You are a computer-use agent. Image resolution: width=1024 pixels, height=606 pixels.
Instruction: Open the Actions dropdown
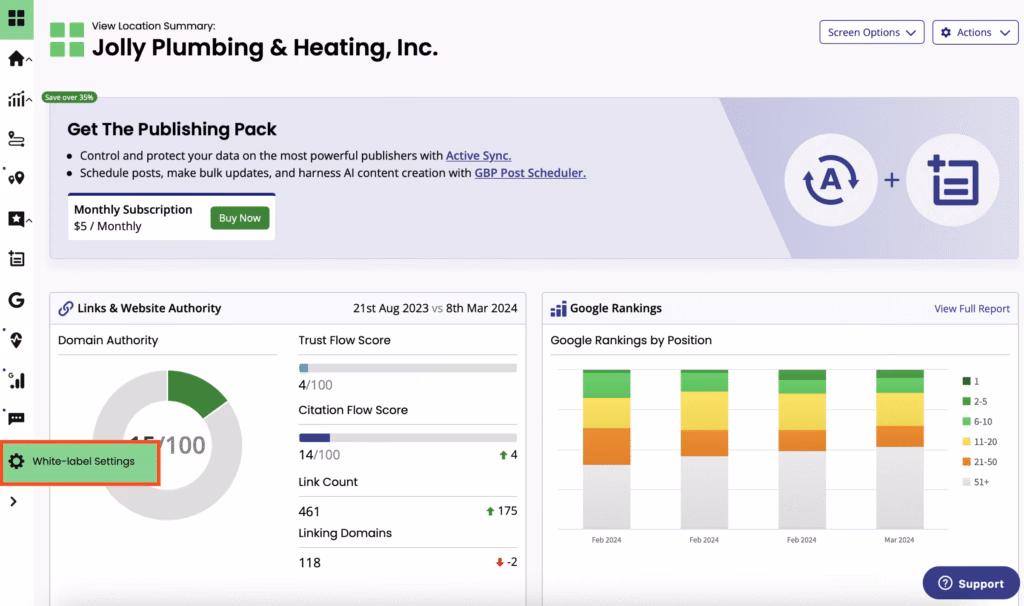click(975, 33)
